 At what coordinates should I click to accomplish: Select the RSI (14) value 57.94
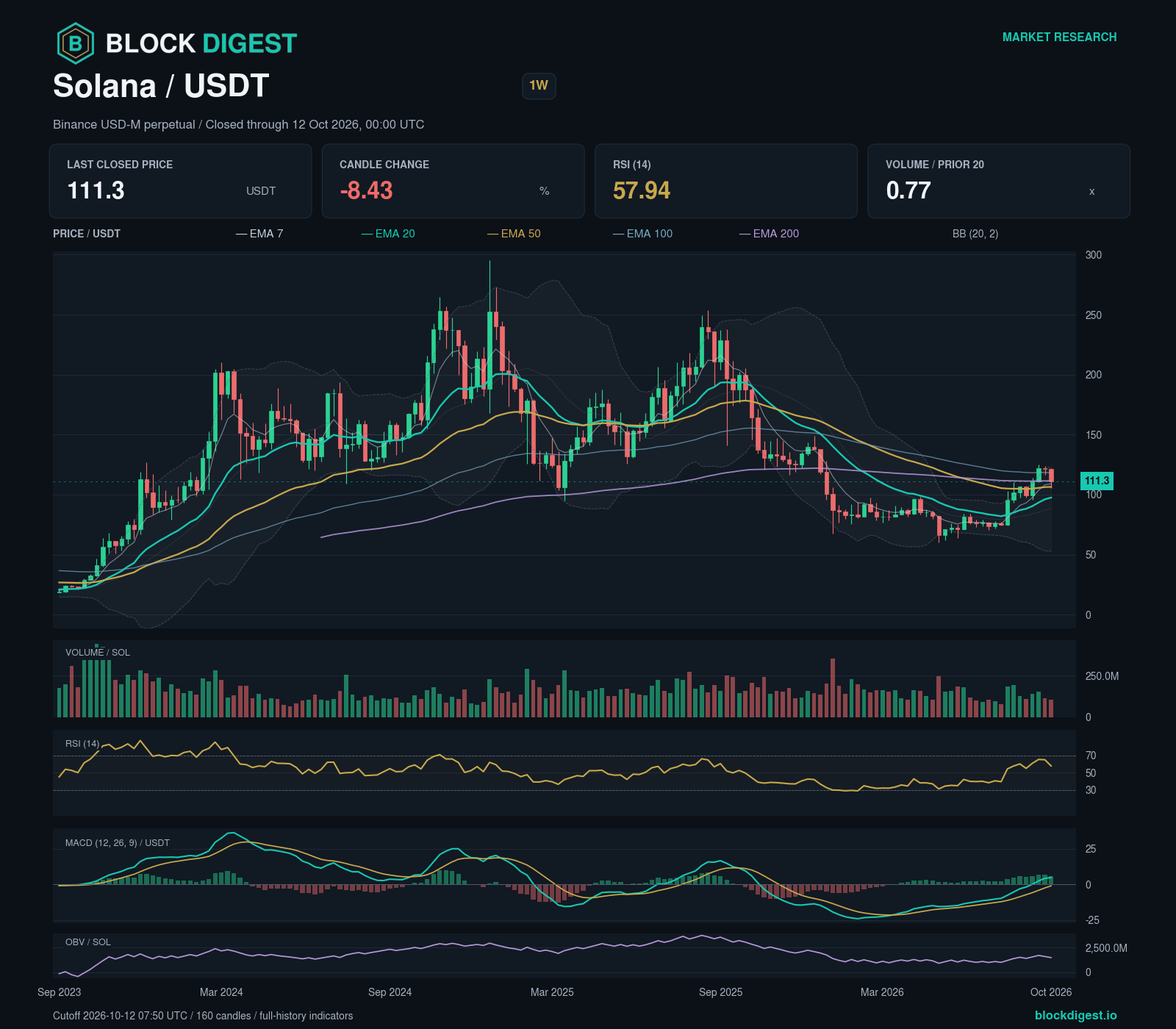[x=642, y=191]
